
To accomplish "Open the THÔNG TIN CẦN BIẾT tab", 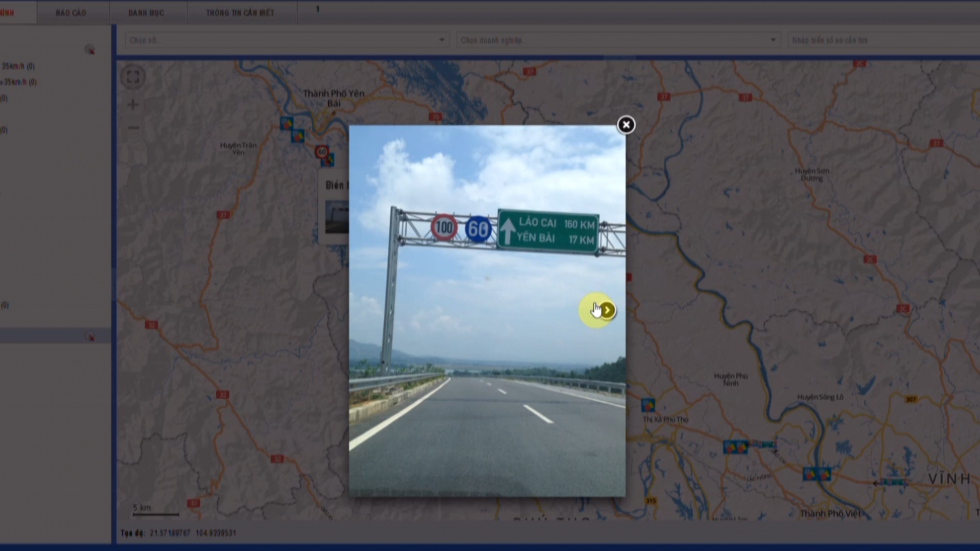I will [x=240, y=12].
